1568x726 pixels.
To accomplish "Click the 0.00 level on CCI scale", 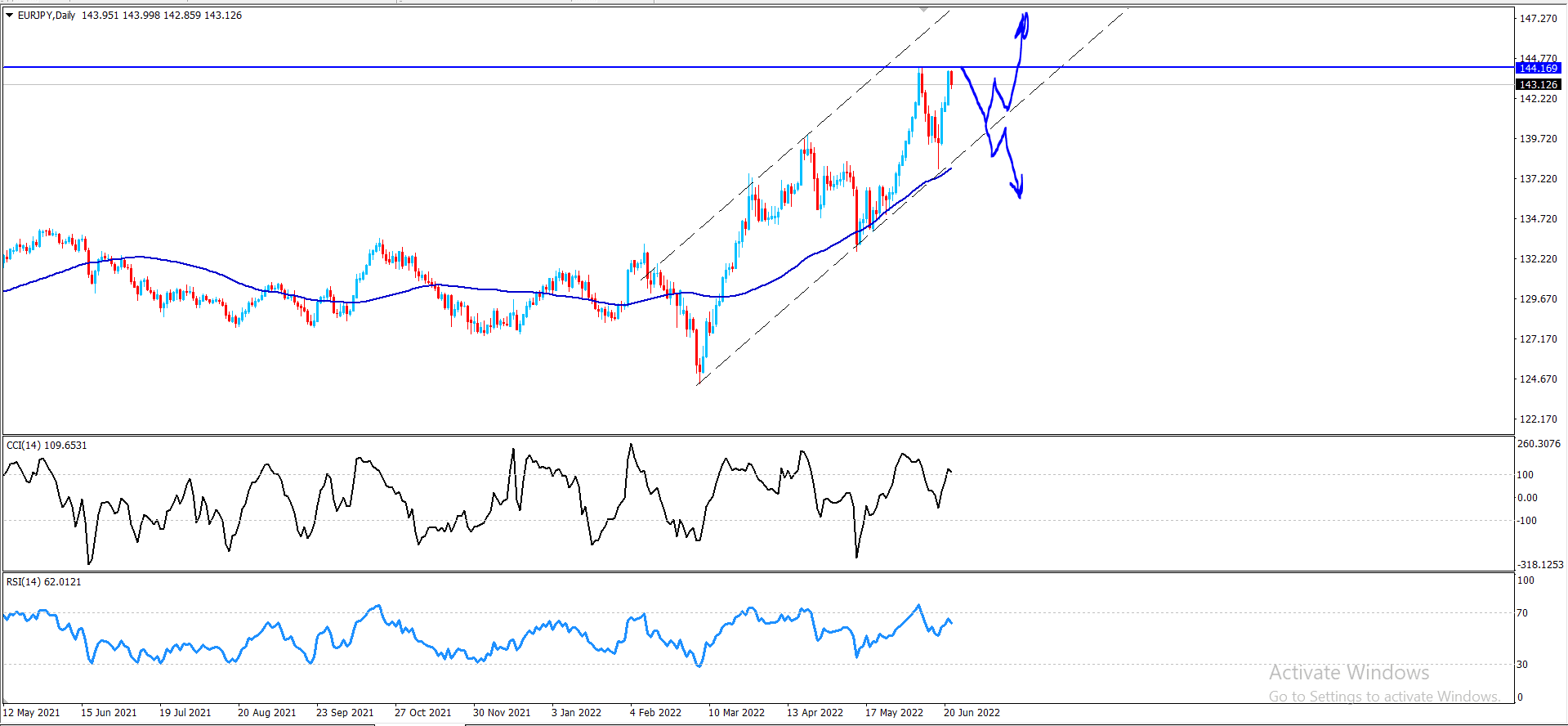I will point(1527,497).
